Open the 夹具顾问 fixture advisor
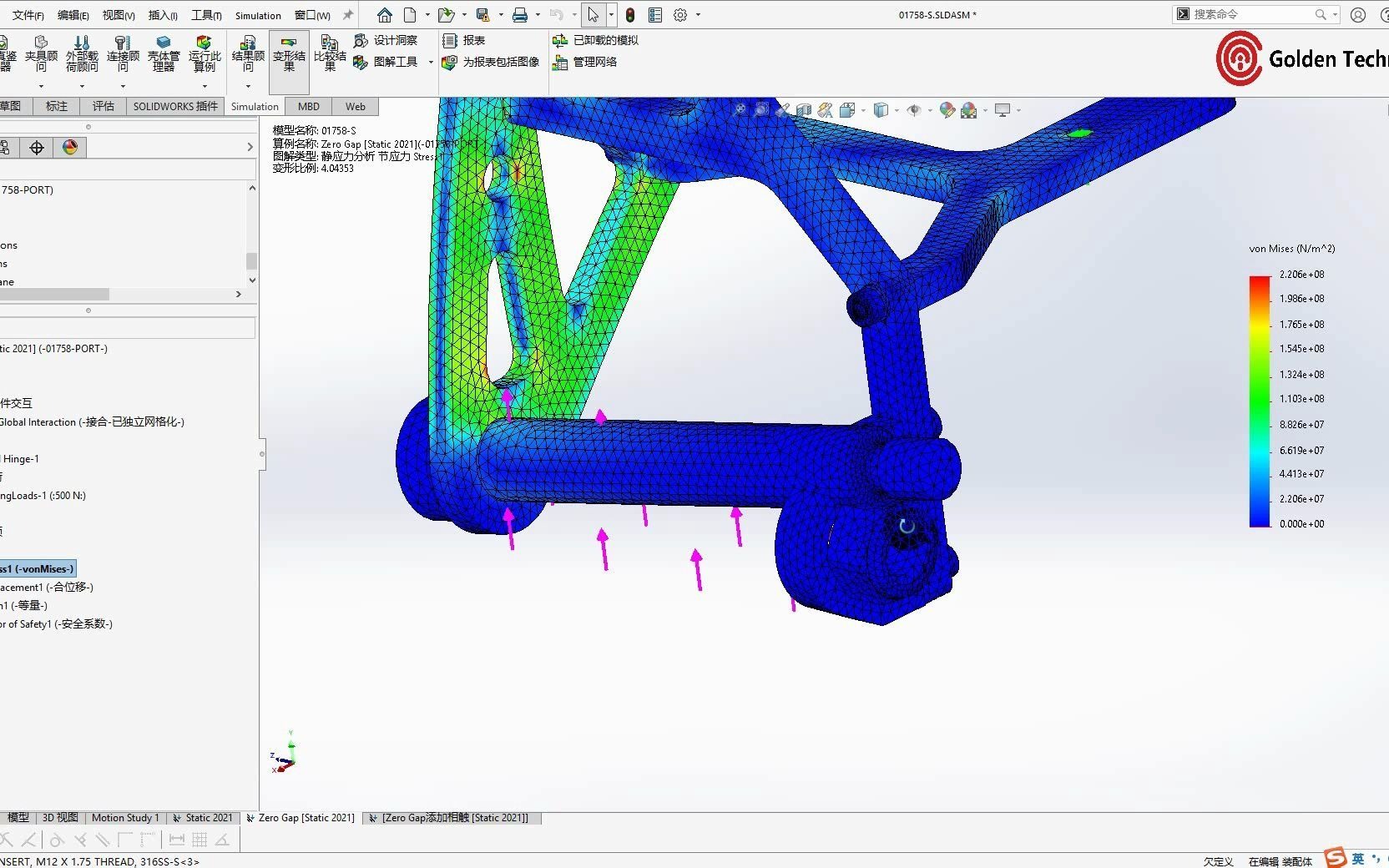 [41, 56]
